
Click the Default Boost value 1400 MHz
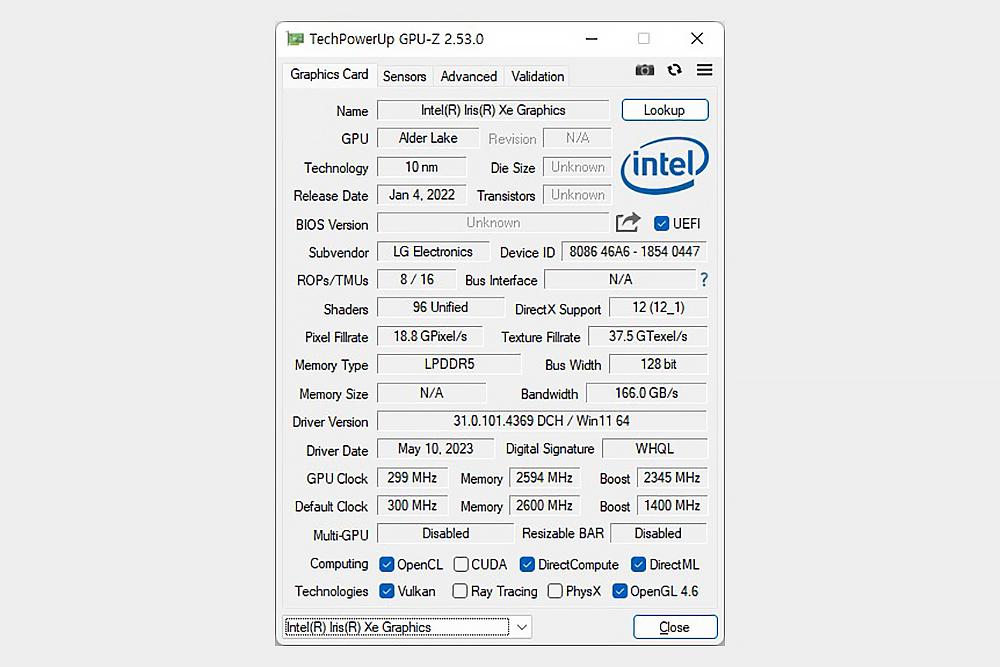[672, 506]
